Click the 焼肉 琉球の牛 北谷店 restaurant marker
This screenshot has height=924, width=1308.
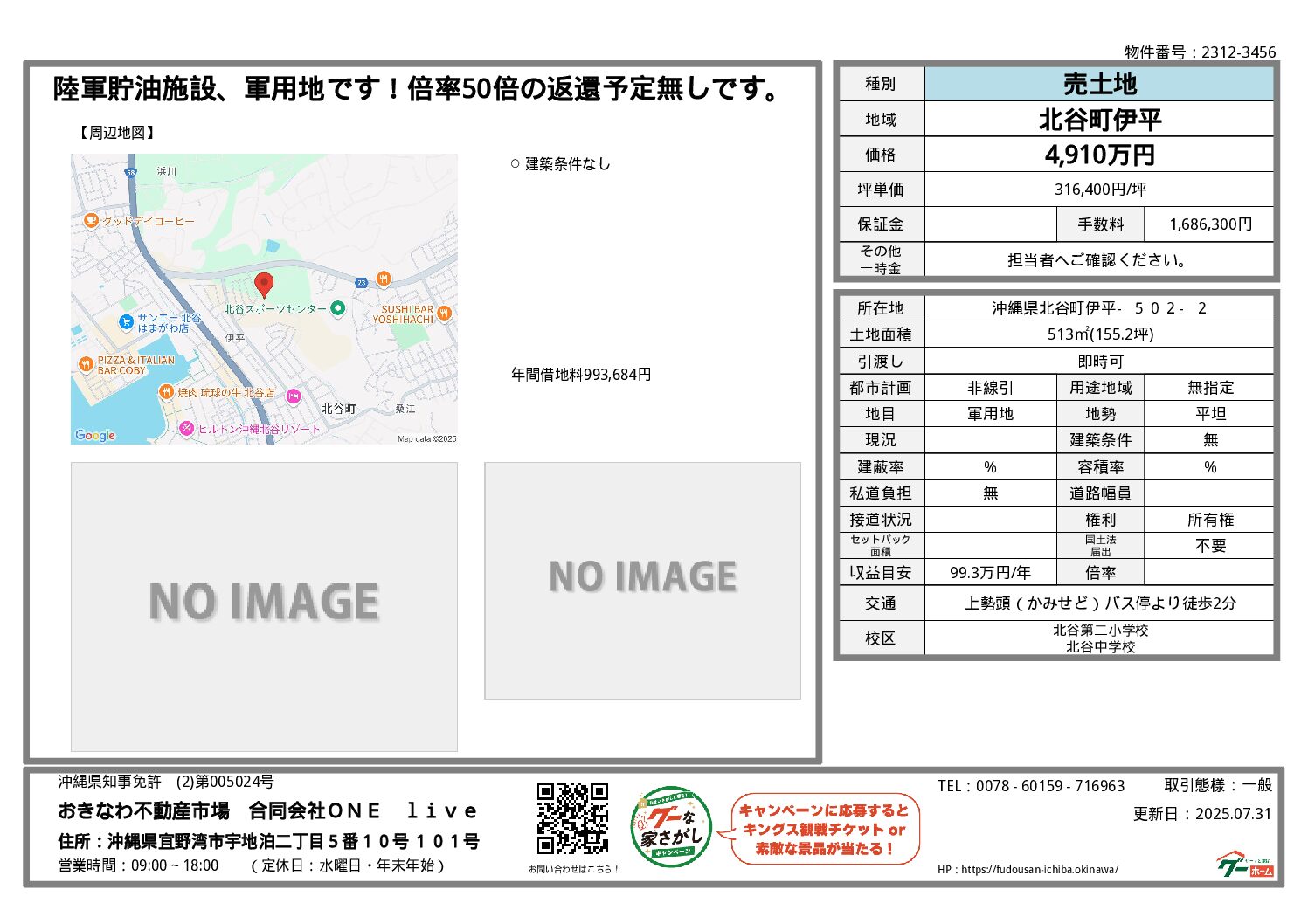(x=165, y=392)
